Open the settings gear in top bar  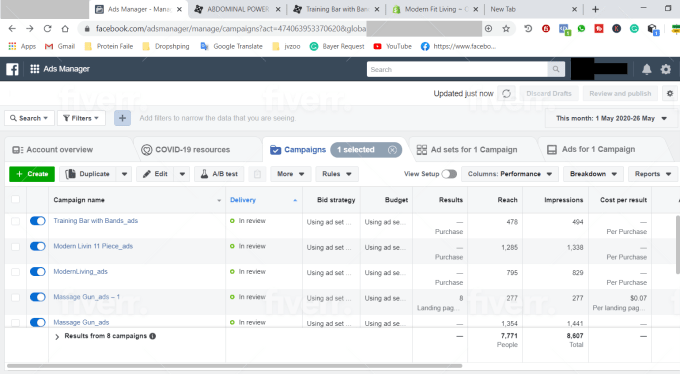click(666, 69)
